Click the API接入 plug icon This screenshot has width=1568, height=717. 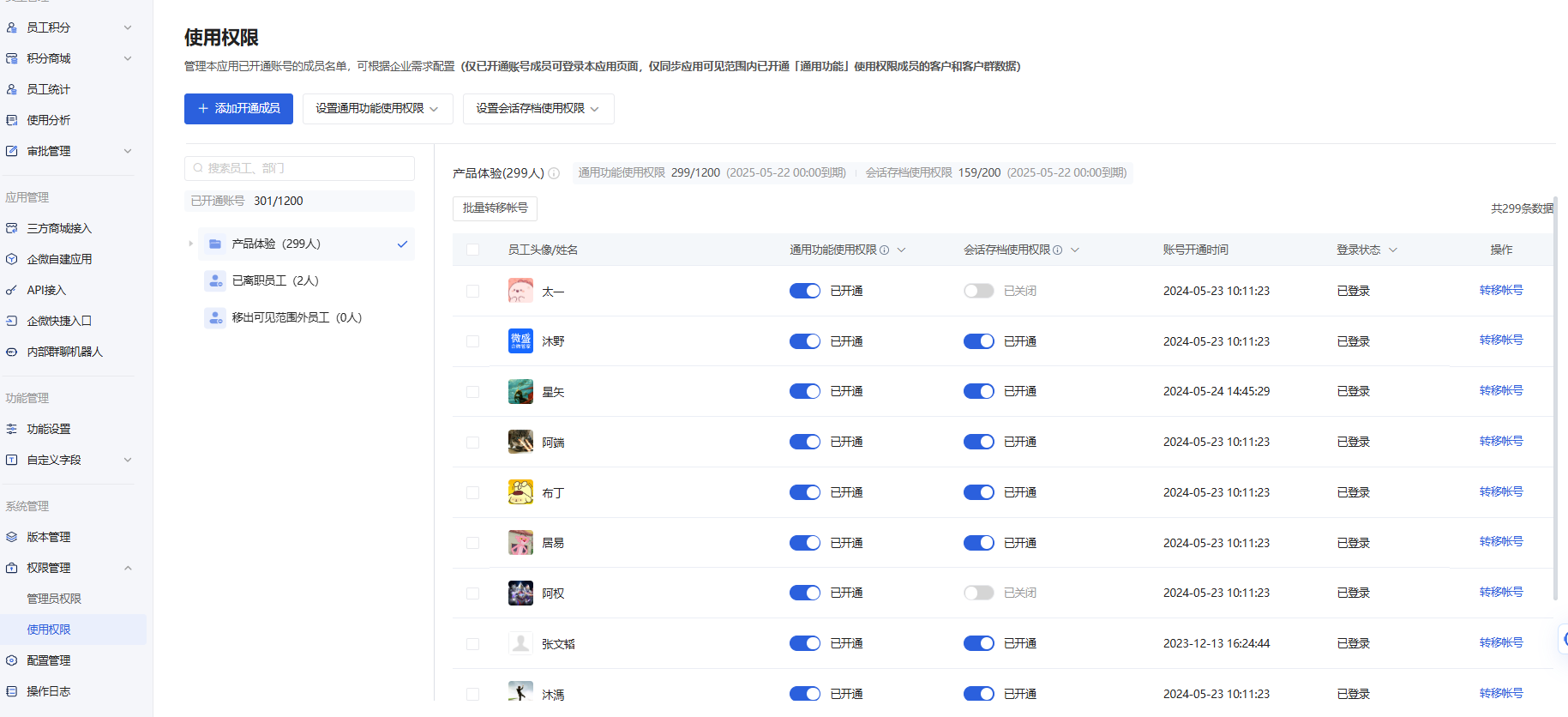[x=12, y=290]
